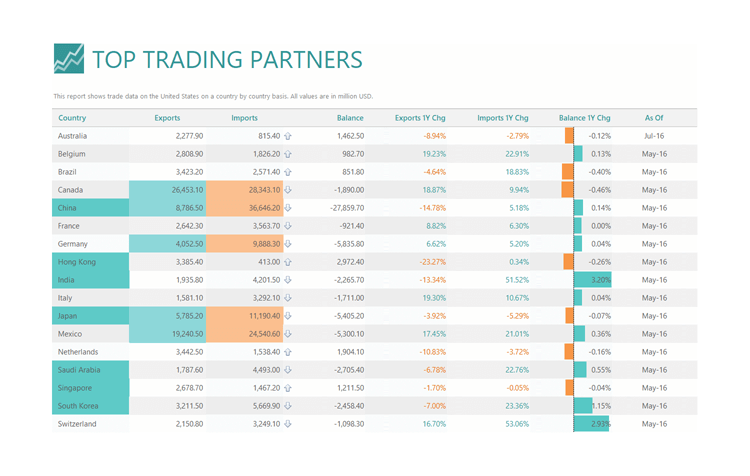The height and width of the screenshot is (476, 750).
Task: Click the down arrow icon in Canada row
Action: tap(287, 190)
